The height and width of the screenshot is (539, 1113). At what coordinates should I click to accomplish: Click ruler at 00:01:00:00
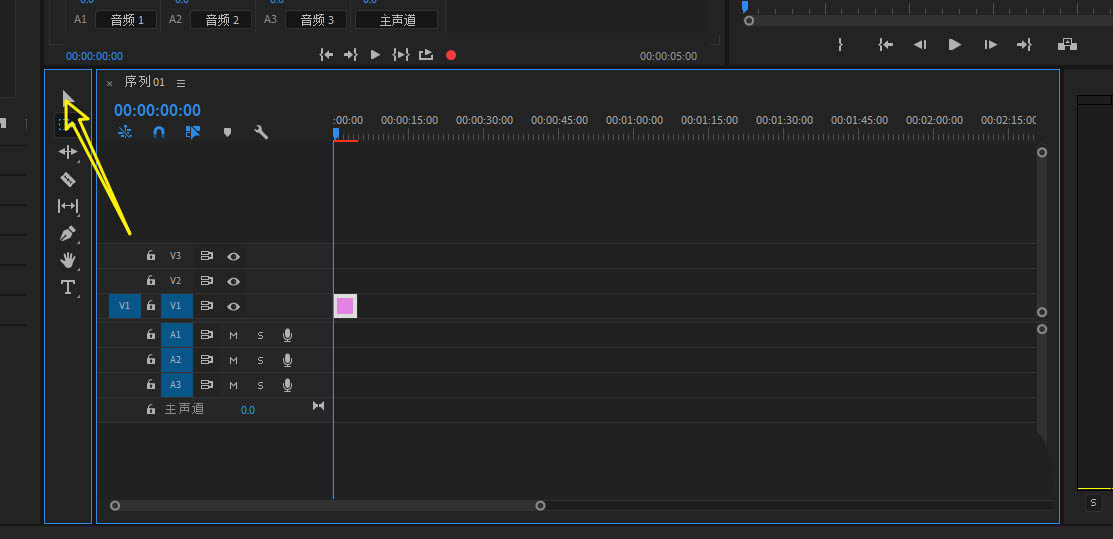click(635, 121)
